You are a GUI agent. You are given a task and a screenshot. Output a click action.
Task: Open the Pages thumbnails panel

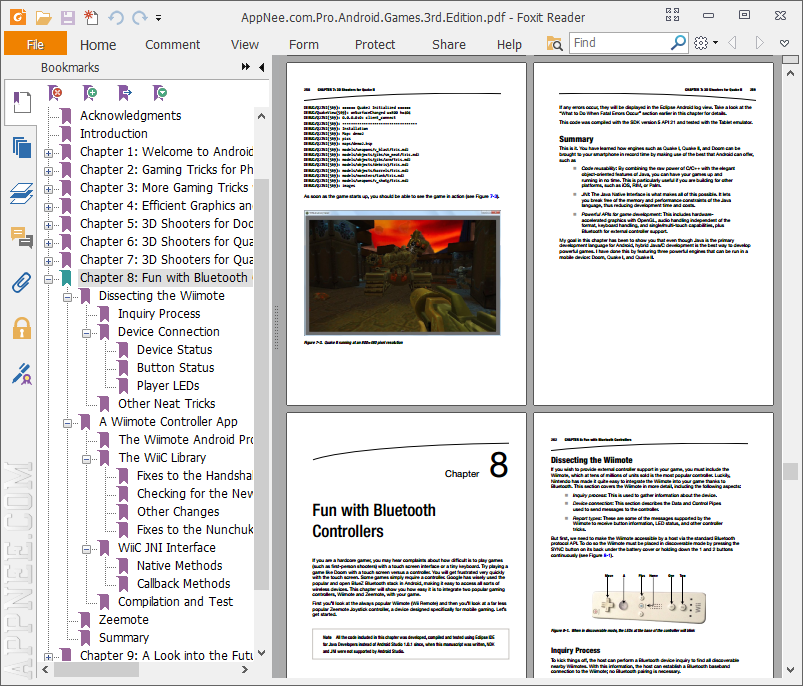tap(22, 148)
